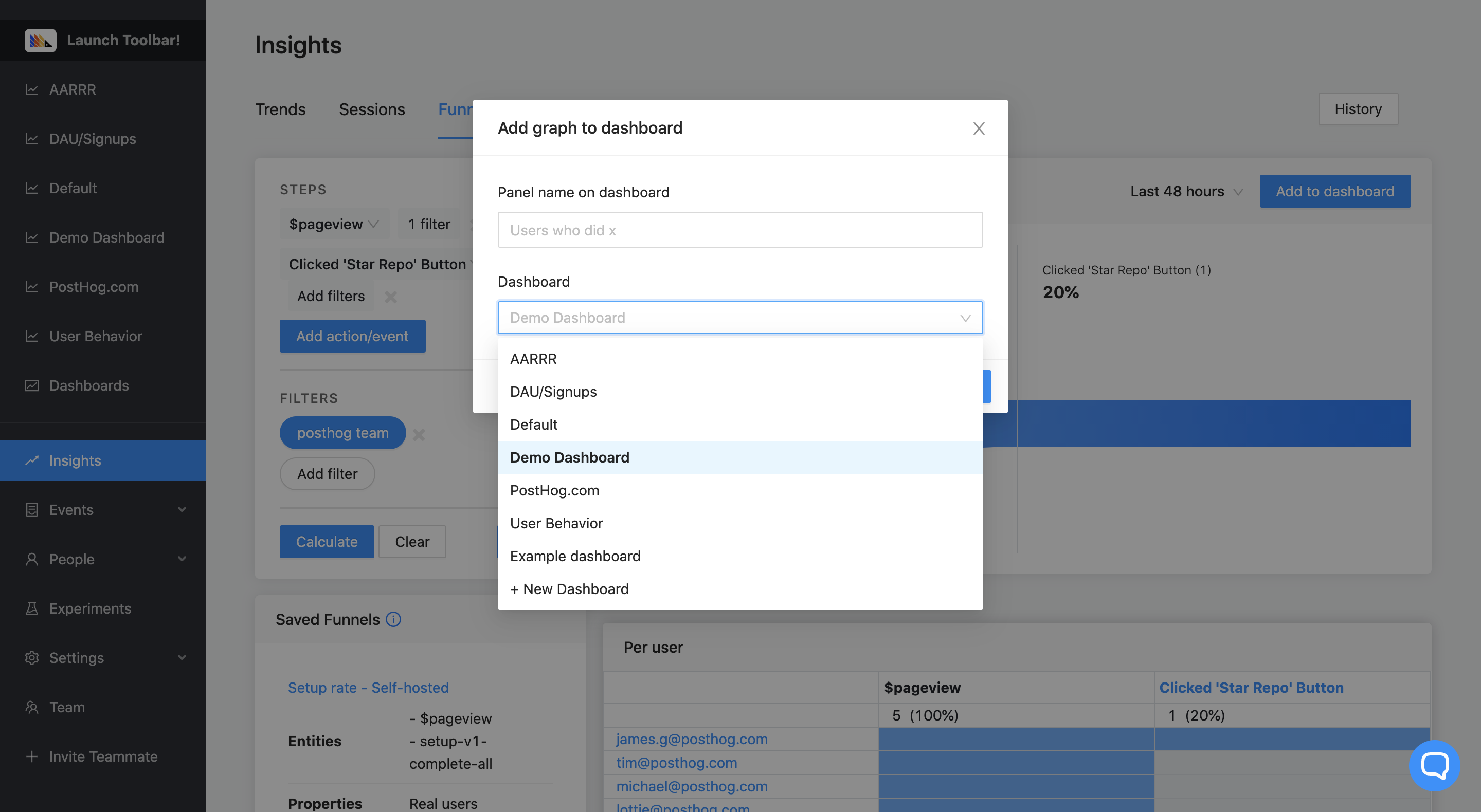Image resolution: width=1481 pixels, height=812 pixels.
Task: Expand the Events sidebar submenu
Action: pos(182,510)
